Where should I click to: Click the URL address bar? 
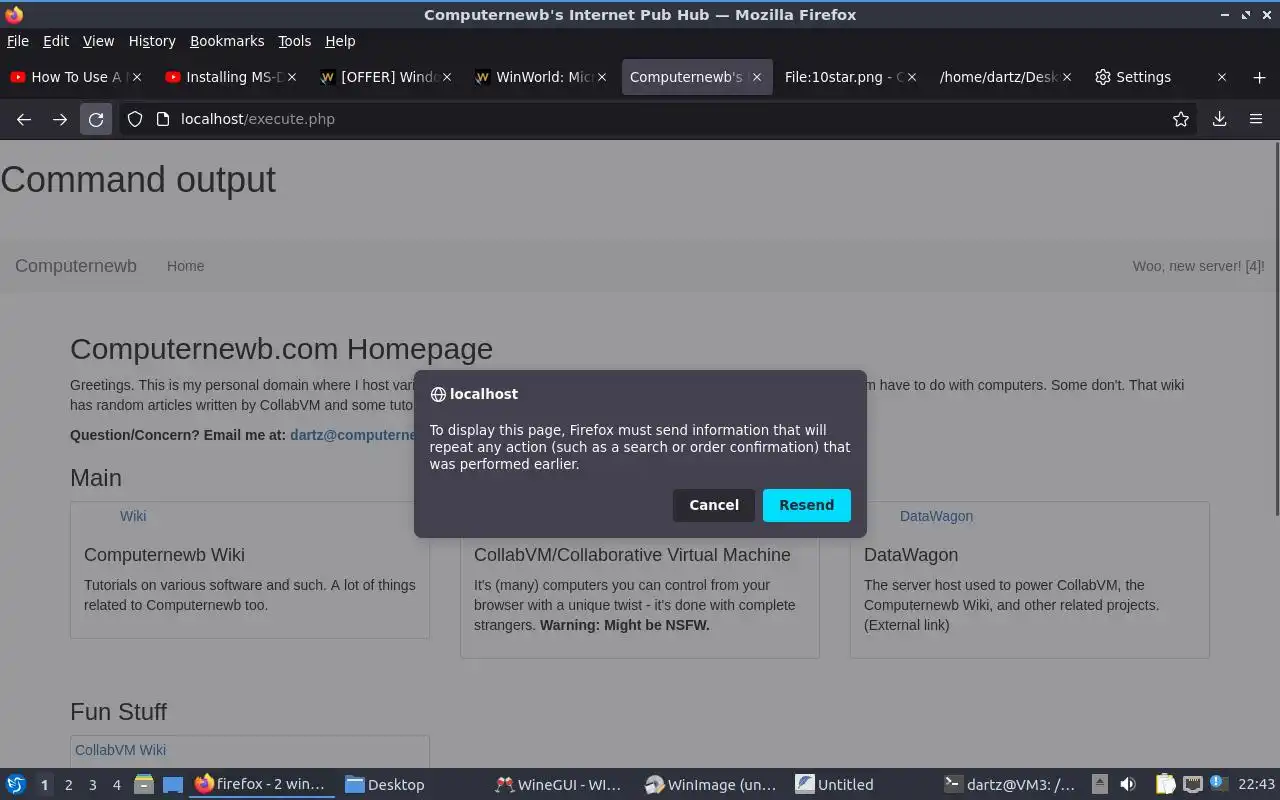click(x=660, y=119)
